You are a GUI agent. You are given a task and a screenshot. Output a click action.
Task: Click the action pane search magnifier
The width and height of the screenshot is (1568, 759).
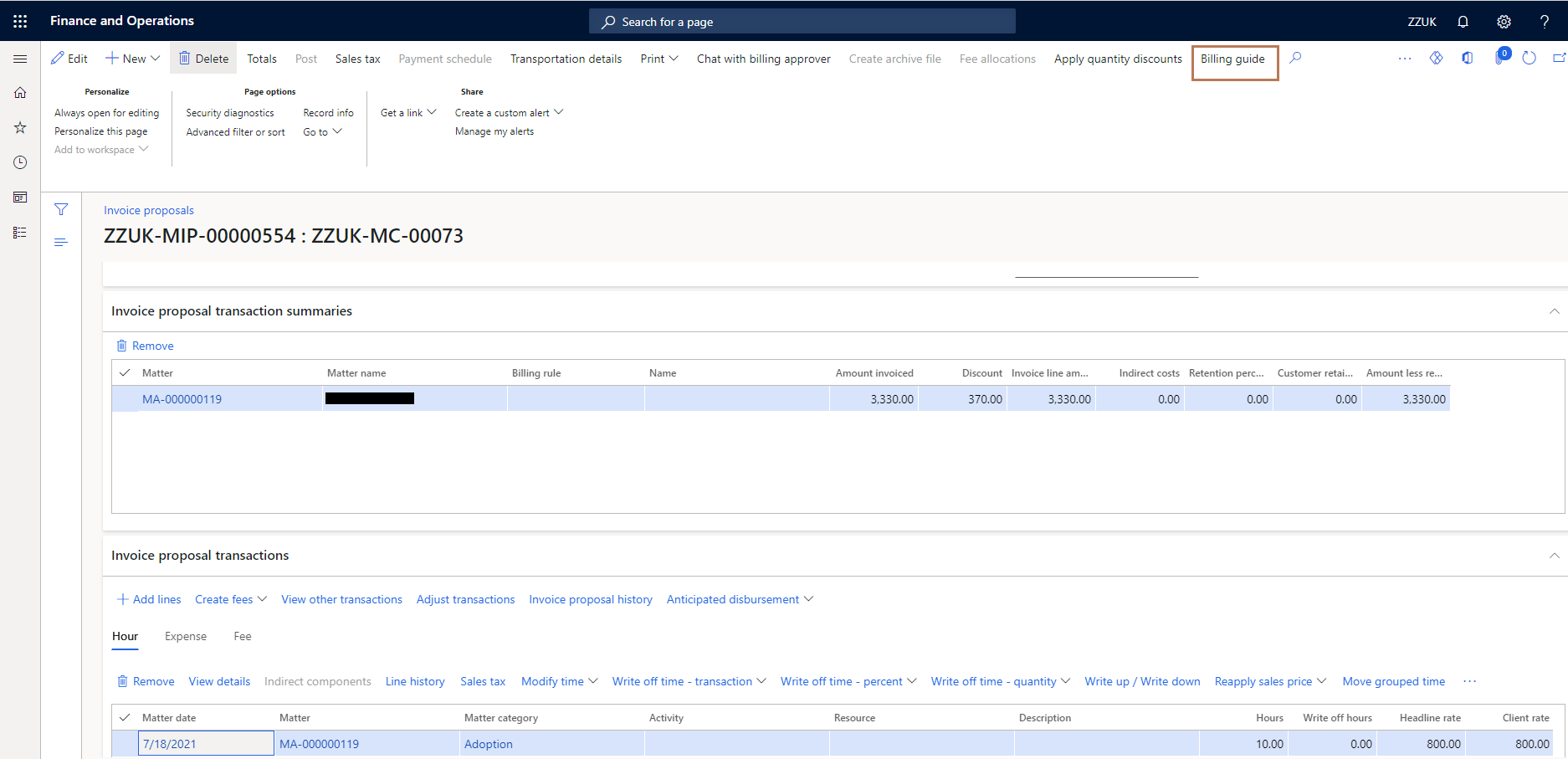pos(1295,58)
